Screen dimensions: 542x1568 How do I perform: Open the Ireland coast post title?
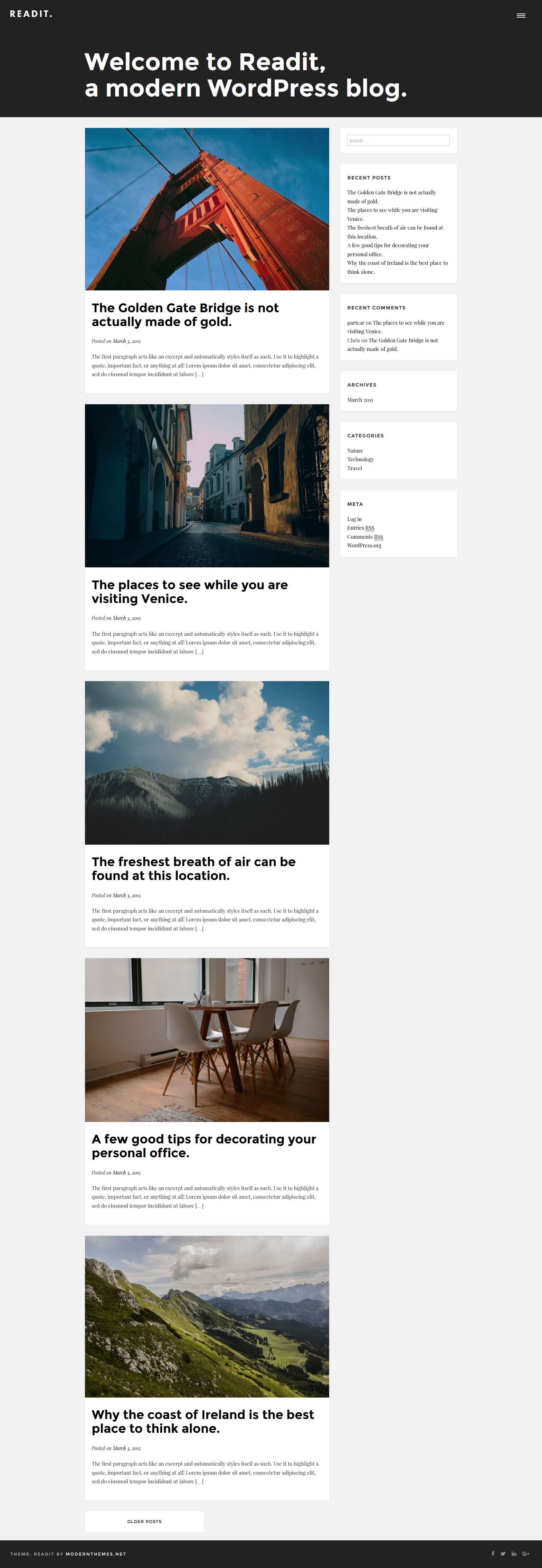(x=202, y=1421)
